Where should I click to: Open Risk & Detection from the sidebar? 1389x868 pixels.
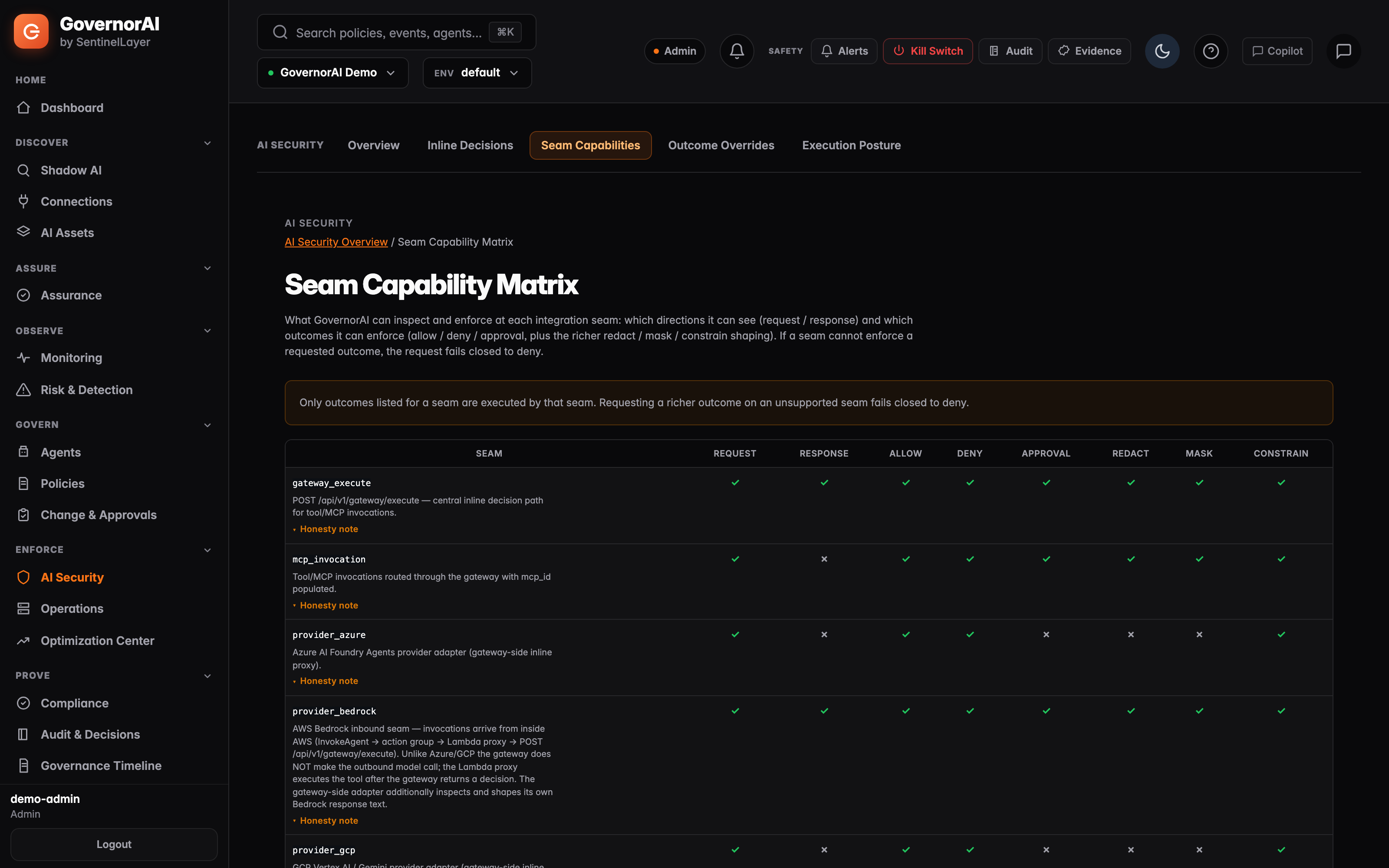click(x=86, y=390)
